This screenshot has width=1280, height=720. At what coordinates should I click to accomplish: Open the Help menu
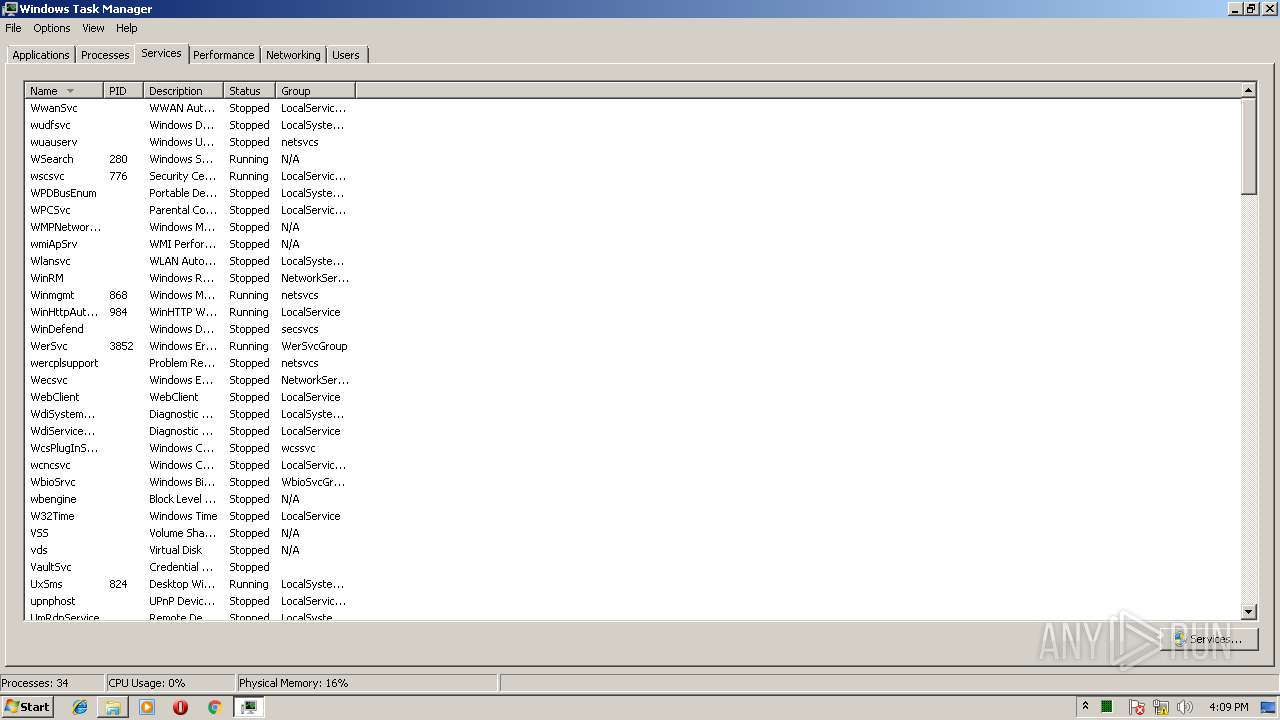[x=127, y=28]
